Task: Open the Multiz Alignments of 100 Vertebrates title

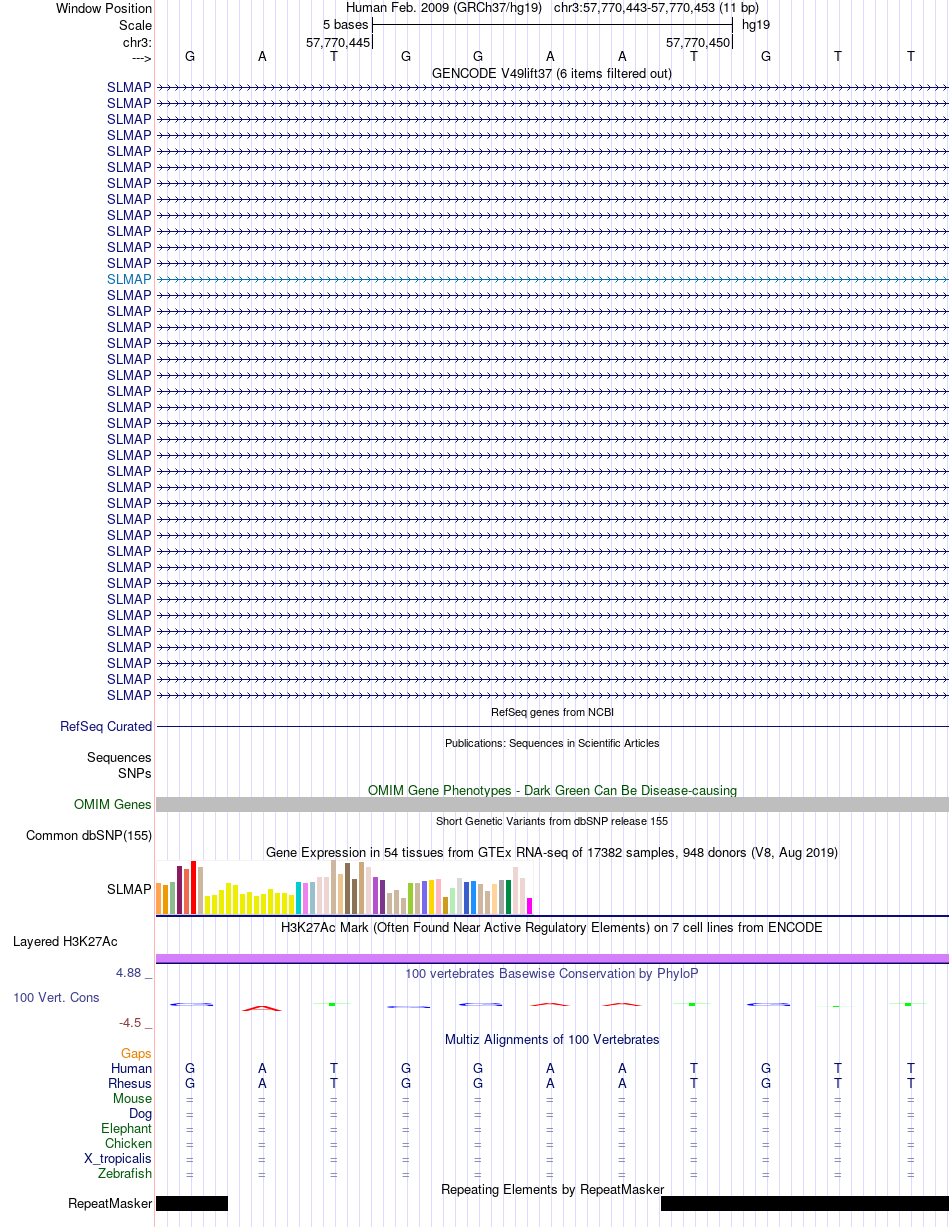Action: pos(552,1039)
